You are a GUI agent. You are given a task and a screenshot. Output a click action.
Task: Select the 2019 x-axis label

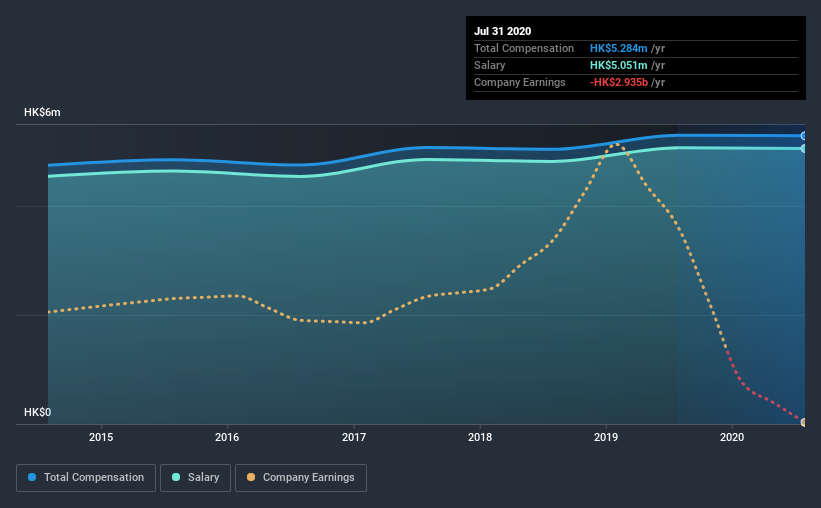coord(606,437)
